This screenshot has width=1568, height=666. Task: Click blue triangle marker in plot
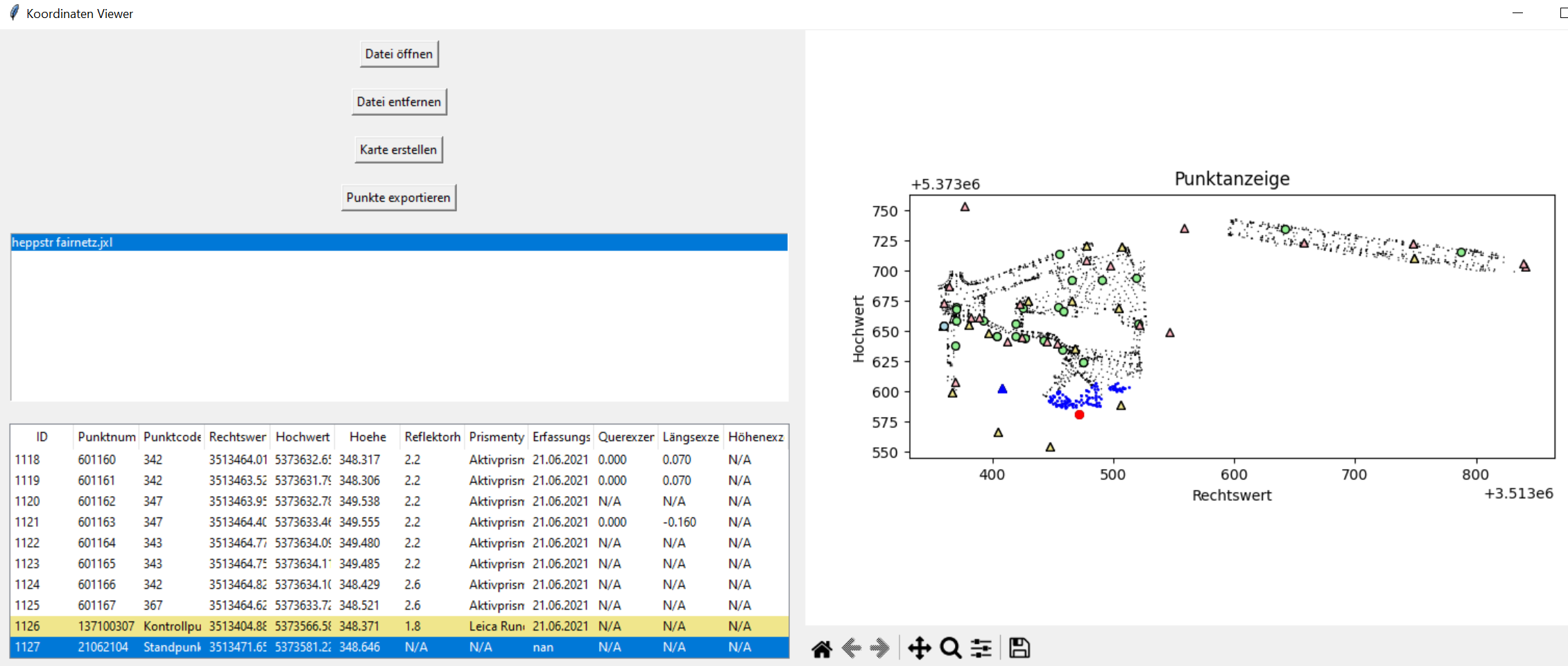tap(1002, 389)
